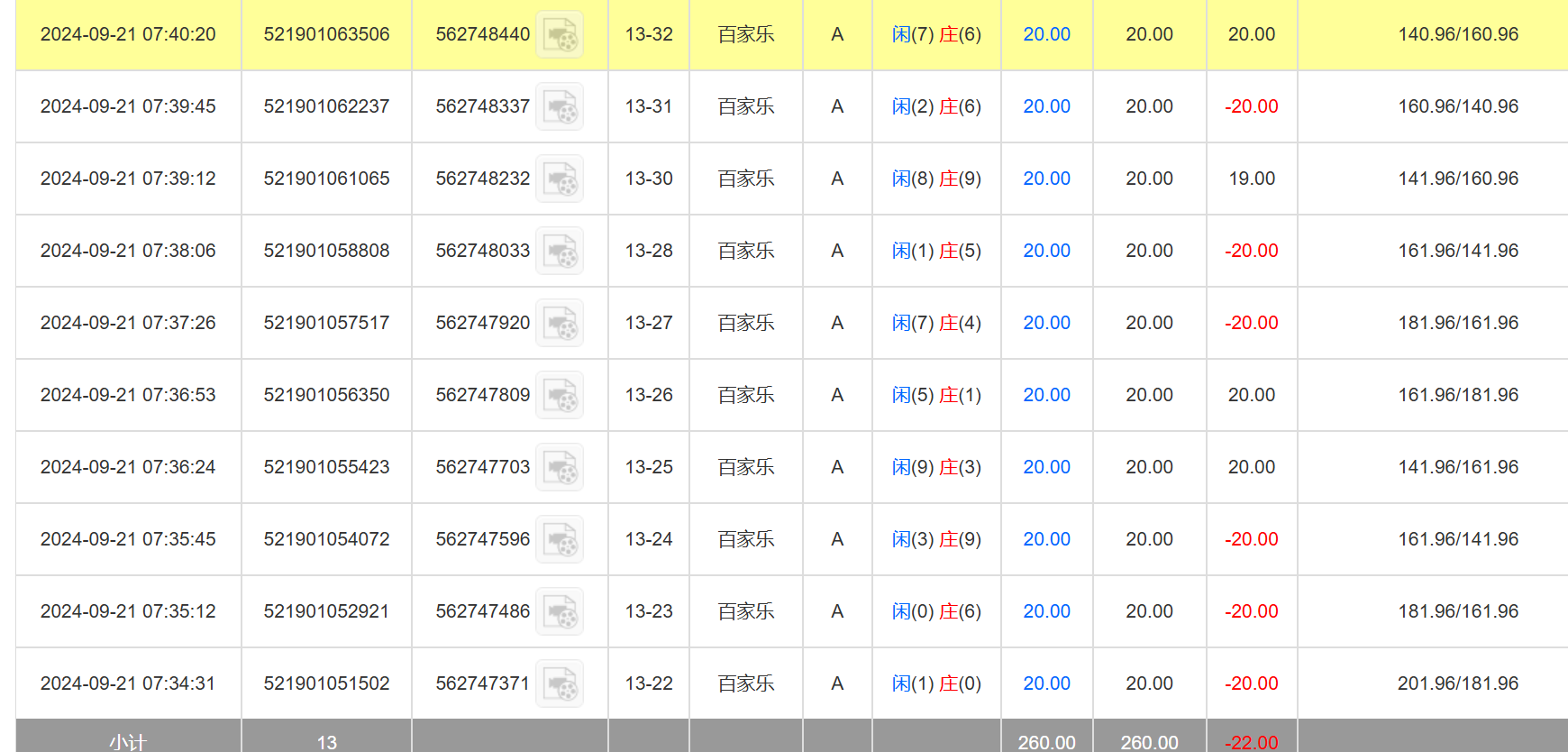
Task: Open bet amount link for table 13-25
Action: (x=1046, y=467)
